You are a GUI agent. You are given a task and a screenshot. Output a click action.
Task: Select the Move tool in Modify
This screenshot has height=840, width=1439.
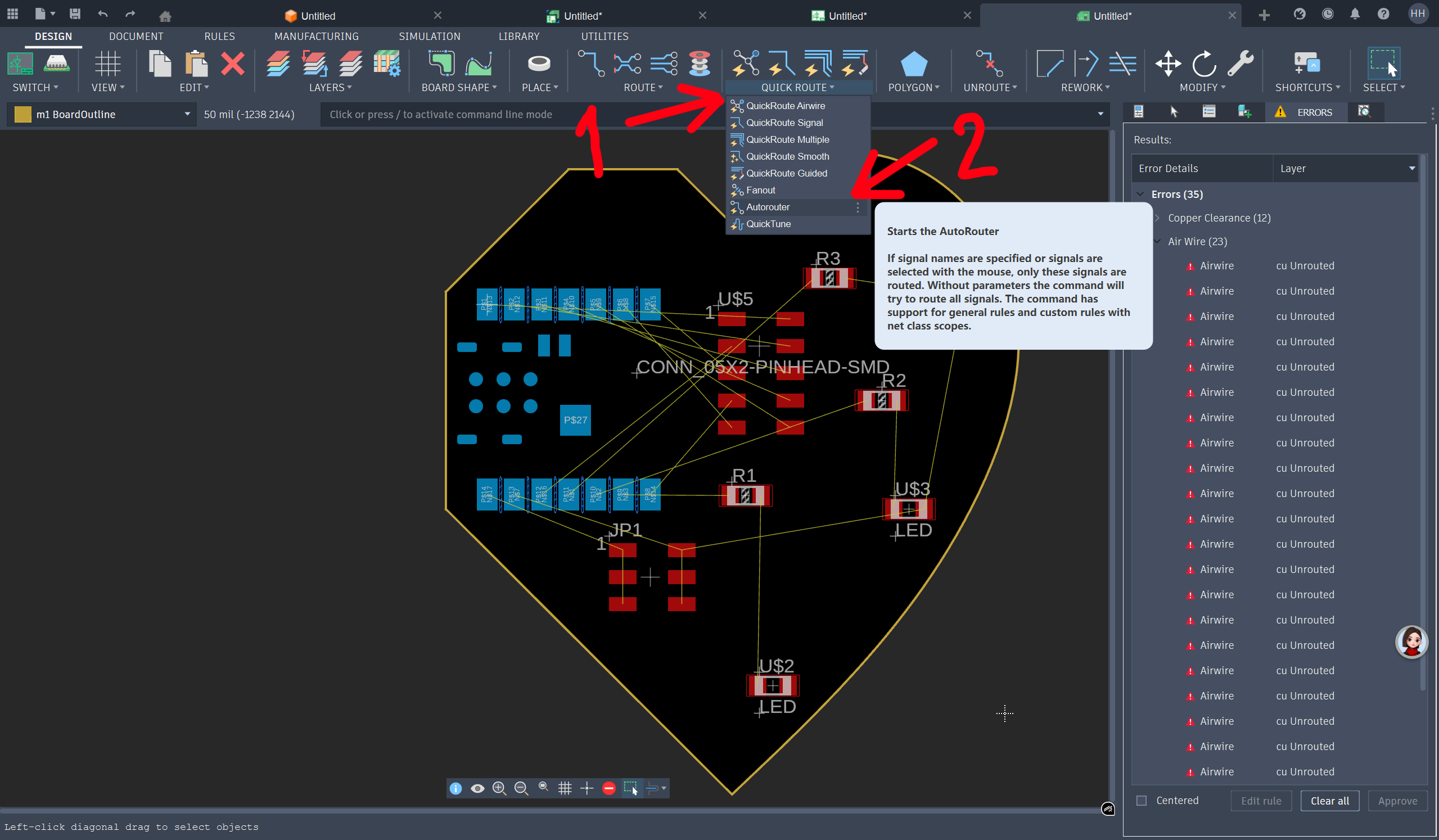[x=1168, y=64]
